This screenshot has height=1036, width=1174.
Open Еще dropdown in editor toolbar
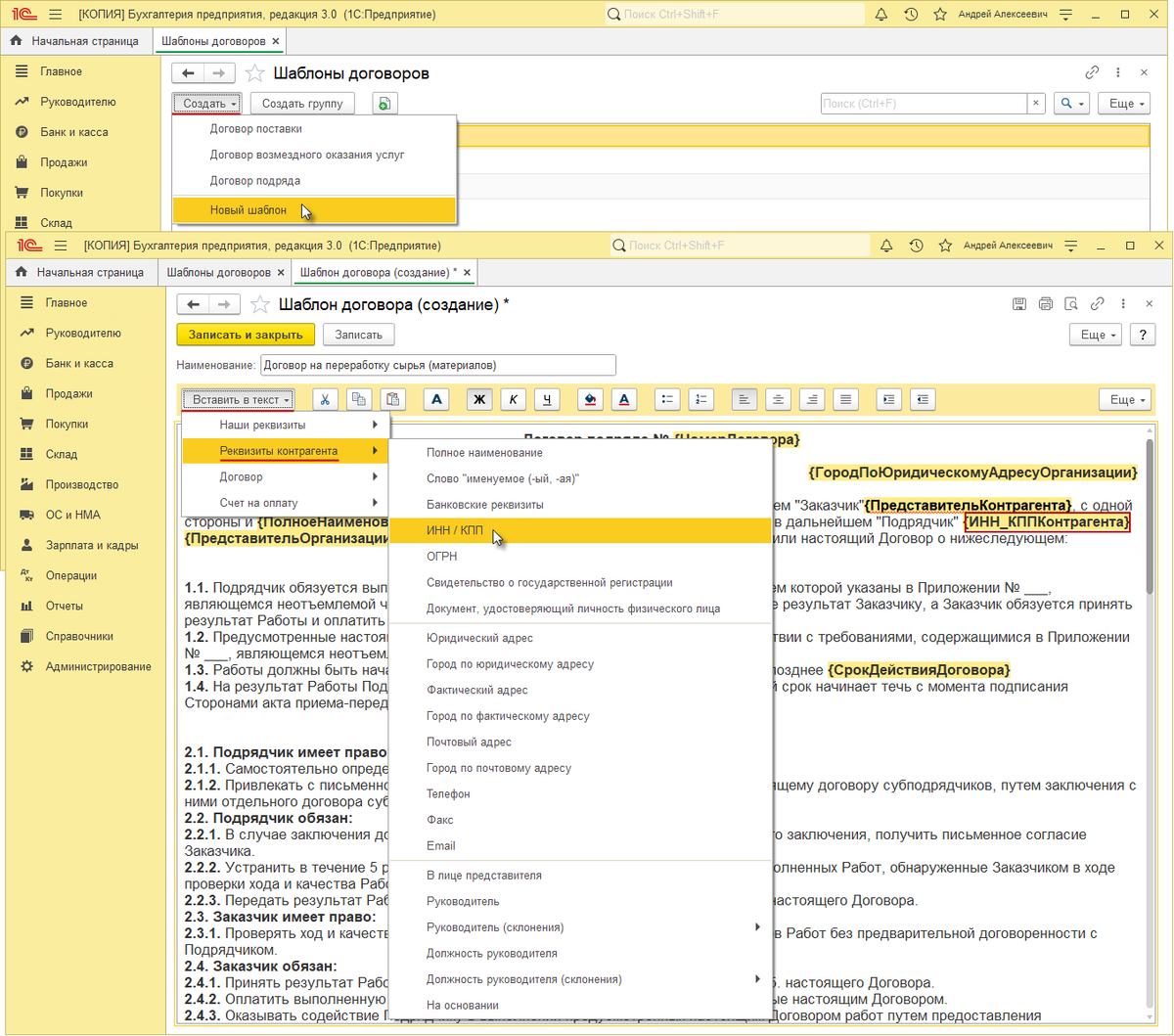pyautogui.click(x=1126, y=399)
